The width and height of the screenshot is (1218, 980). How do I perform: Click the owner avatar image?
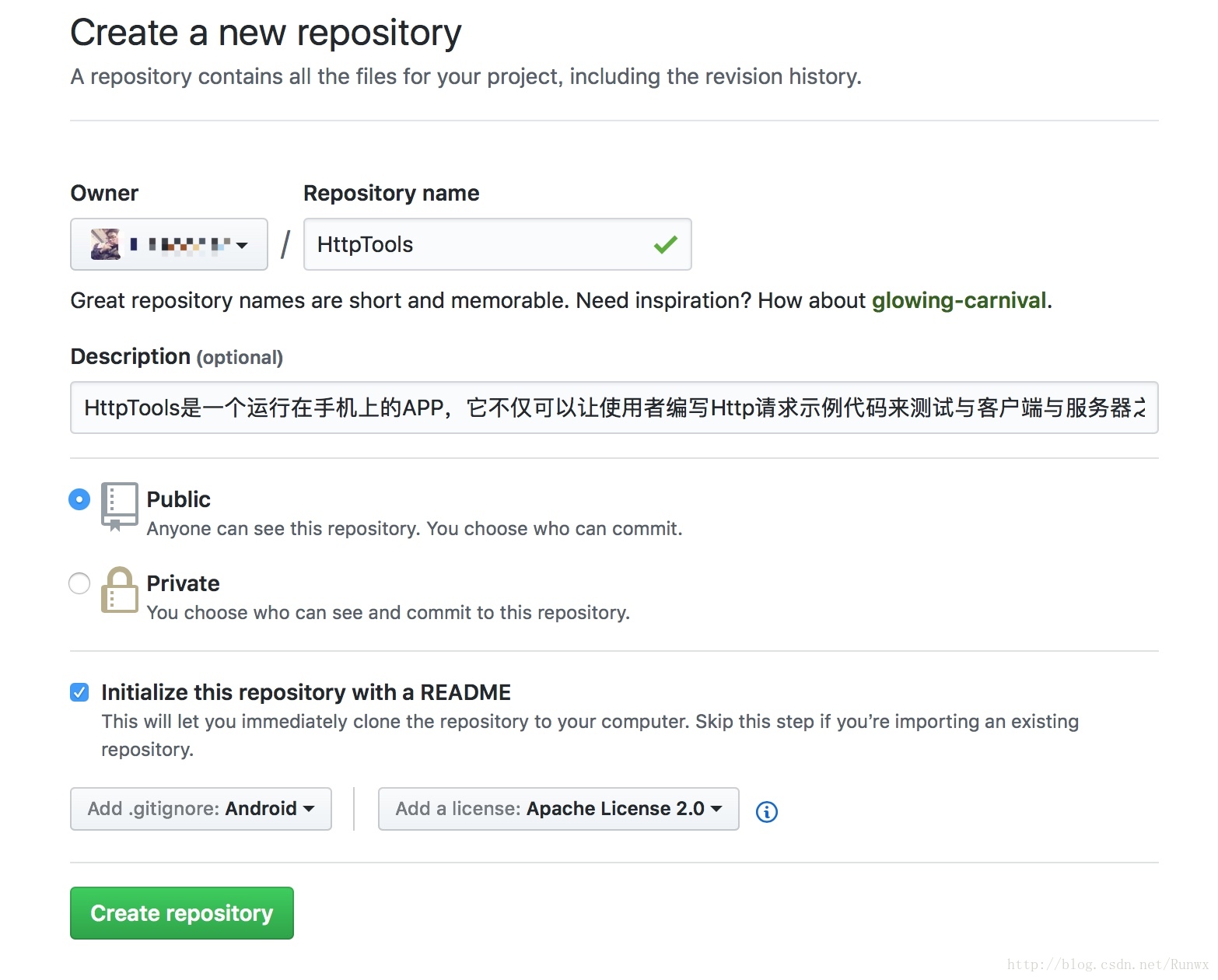click(x=105, y=244)
